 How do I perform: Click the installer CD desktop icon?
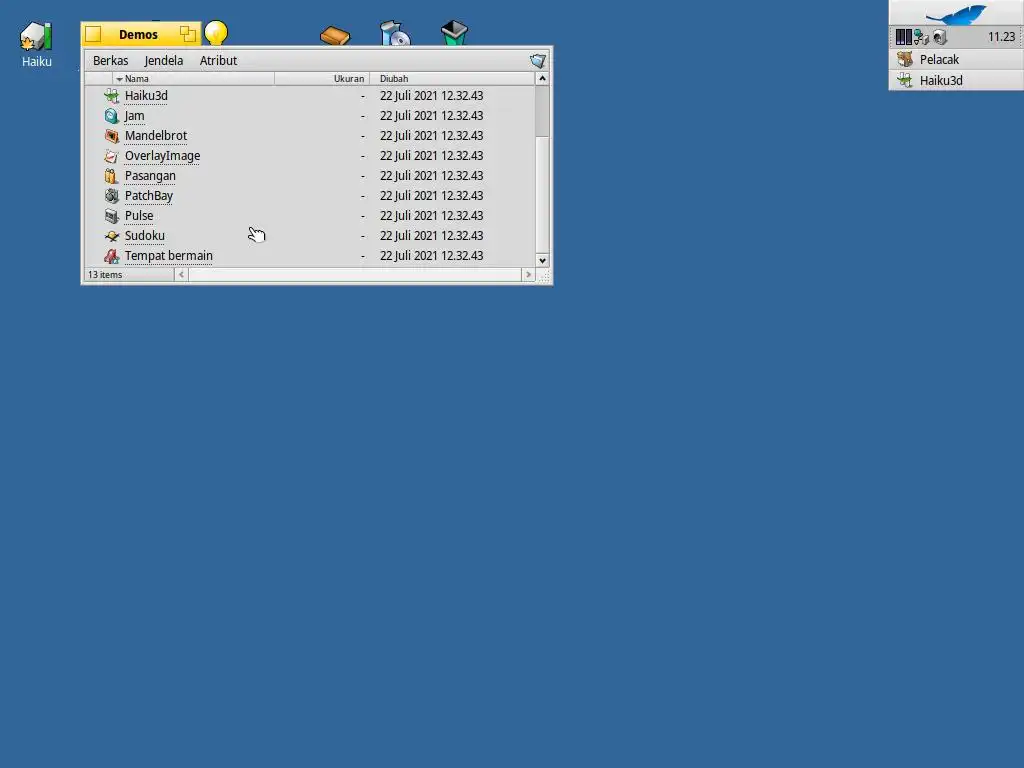click(395, 33)
